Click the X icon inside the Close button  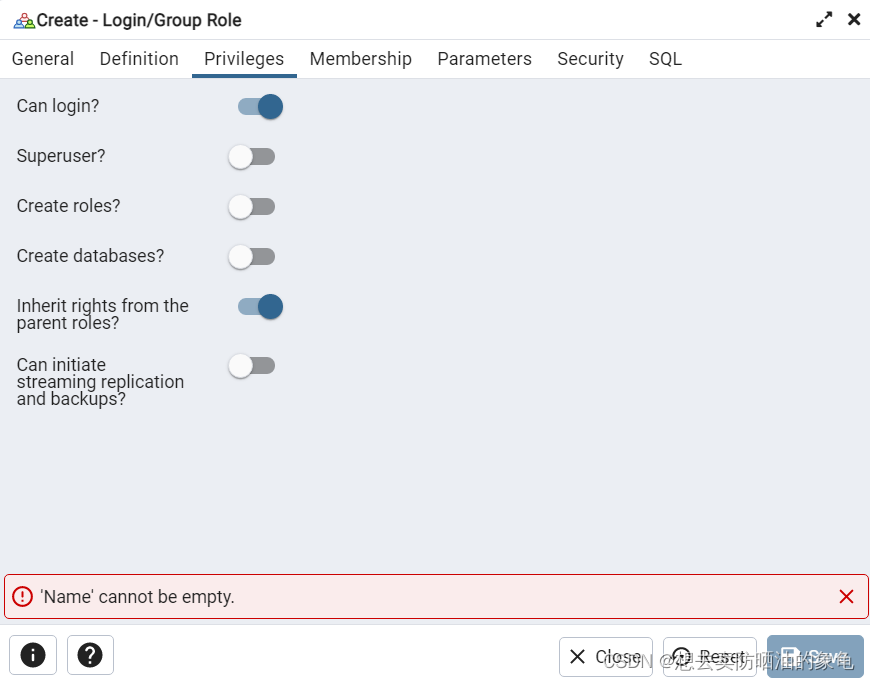pyautogui.click(x=577, y=657)
